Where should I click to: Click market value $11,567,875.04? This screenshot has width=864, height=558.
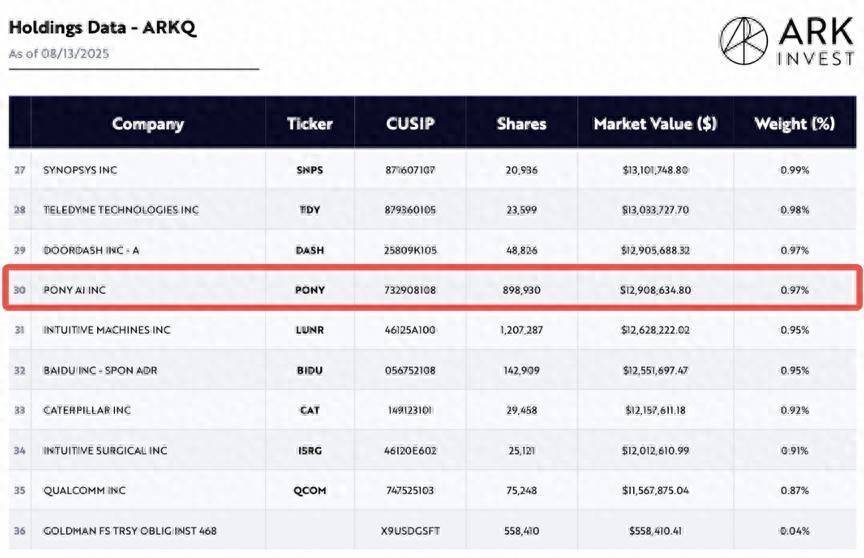(x=655, y=490)
